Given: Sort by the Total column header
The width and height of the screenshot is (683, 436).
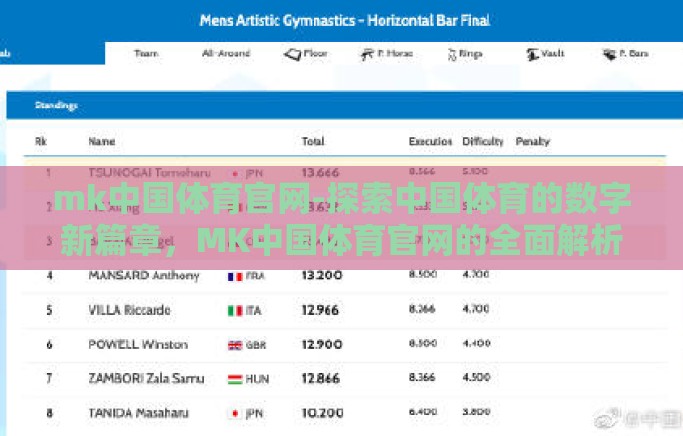Looking at the screenshot, I should pos(313,141).
